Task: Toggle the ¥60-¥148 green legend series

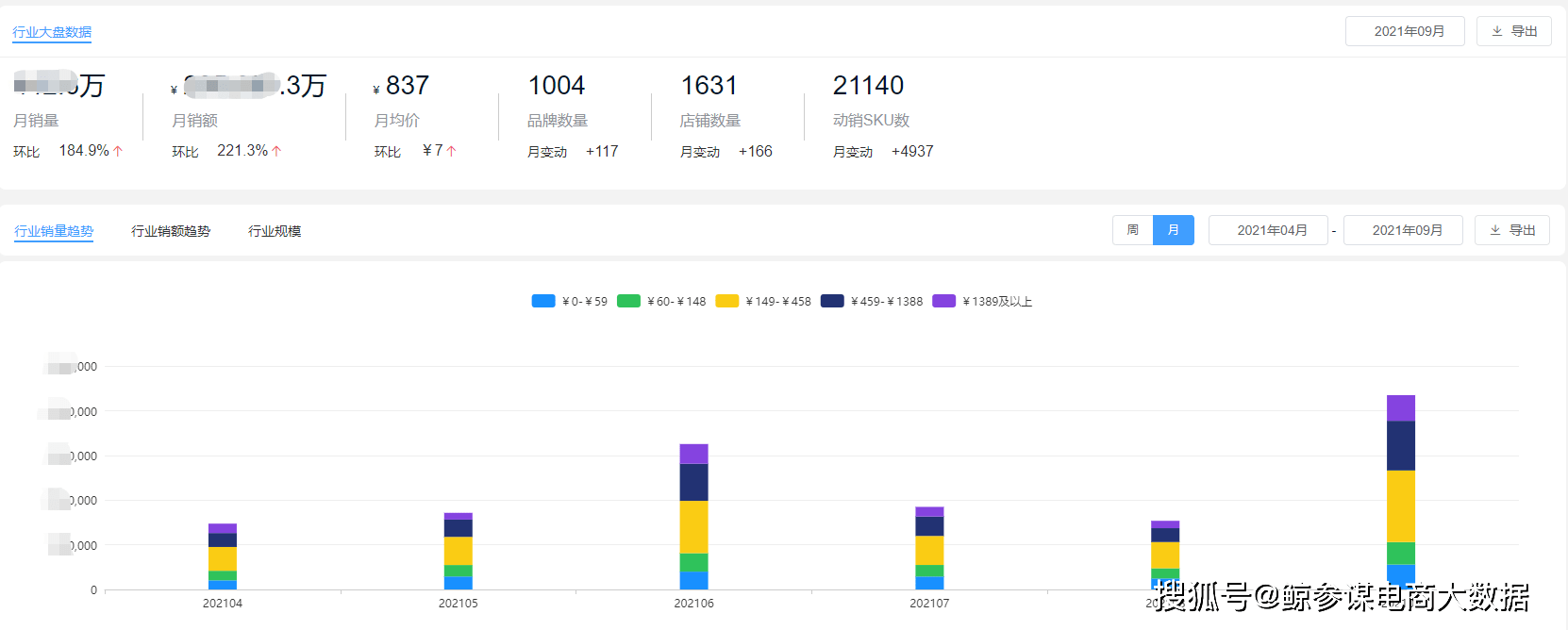Action: (x=628, y=301)
